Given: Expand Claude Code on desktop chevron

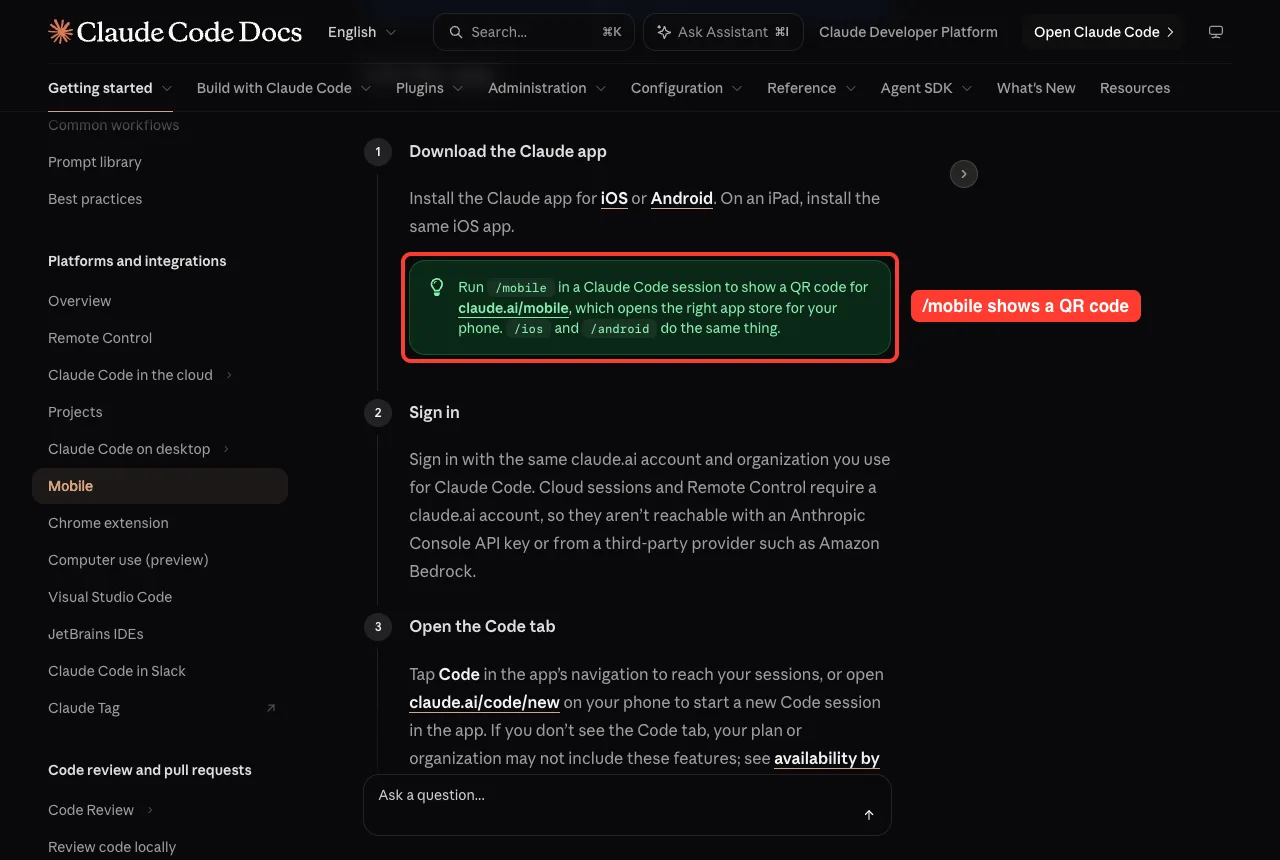Looking at the screenshot, I should coord(227,449).
